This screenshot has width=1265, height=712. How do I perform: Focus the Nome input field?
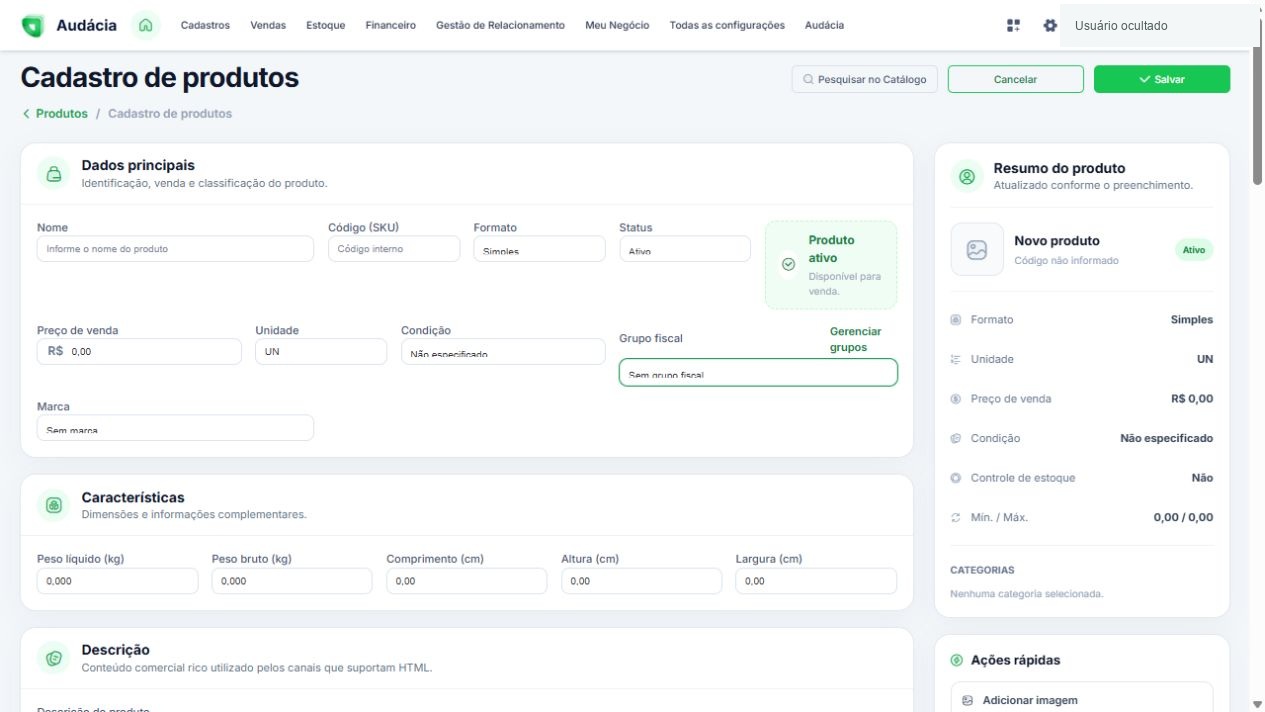point(175,249)
